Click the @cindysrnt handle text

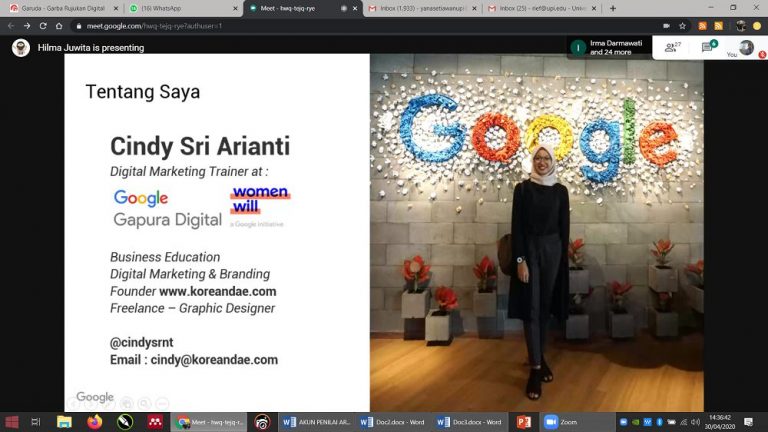tap(142, 342)
